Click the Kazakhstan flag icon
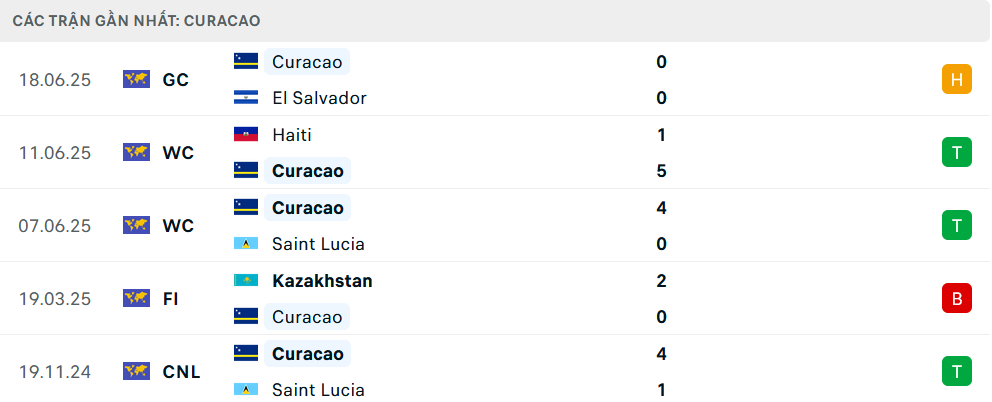This screenshot has width=992, height=402. (x=245, y=280)
